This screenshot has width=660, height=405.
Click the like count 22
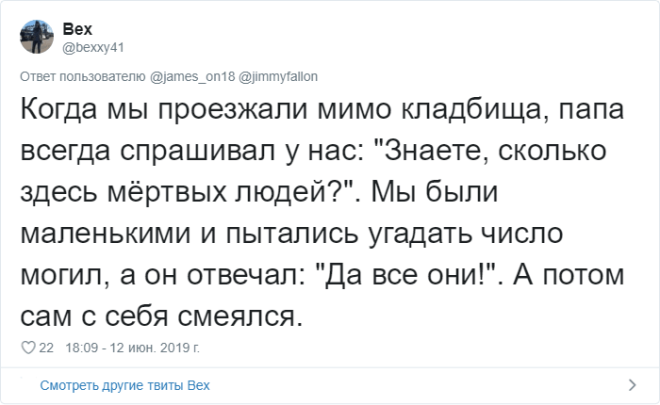pyautogui.click(x=45, y=348)
